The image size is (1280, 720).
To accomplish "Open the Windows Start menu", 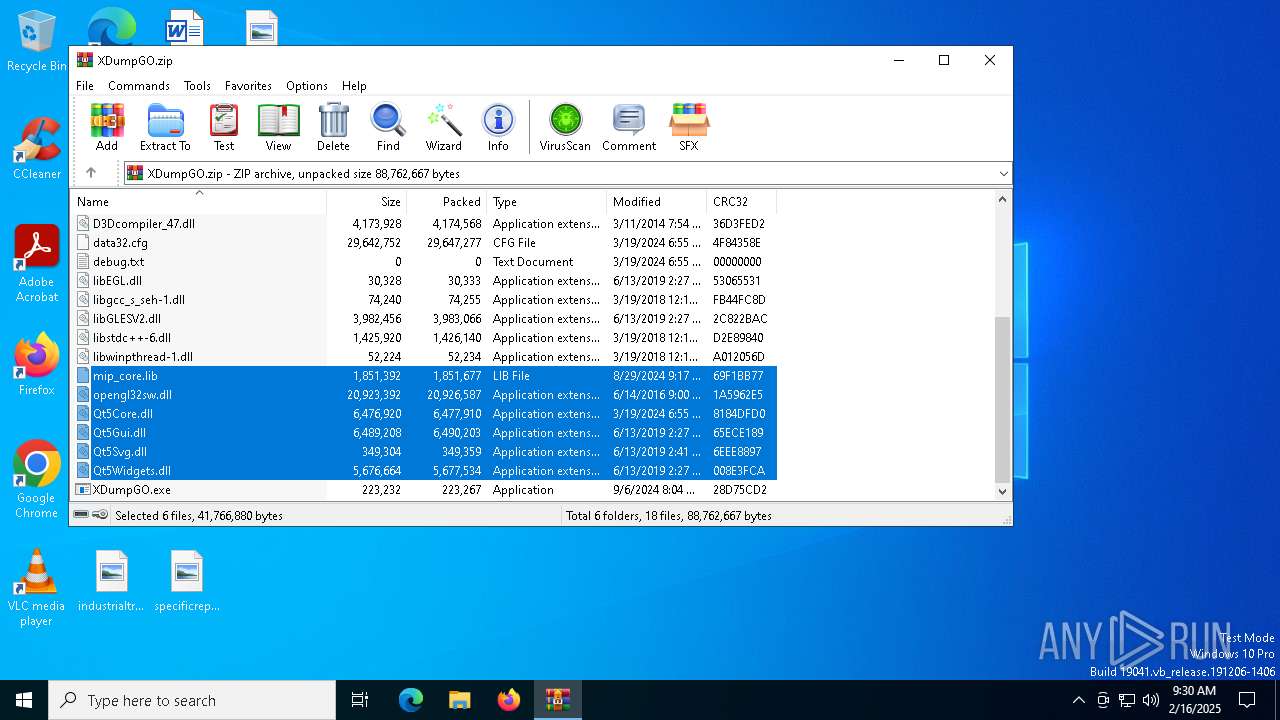I will 24,700.
